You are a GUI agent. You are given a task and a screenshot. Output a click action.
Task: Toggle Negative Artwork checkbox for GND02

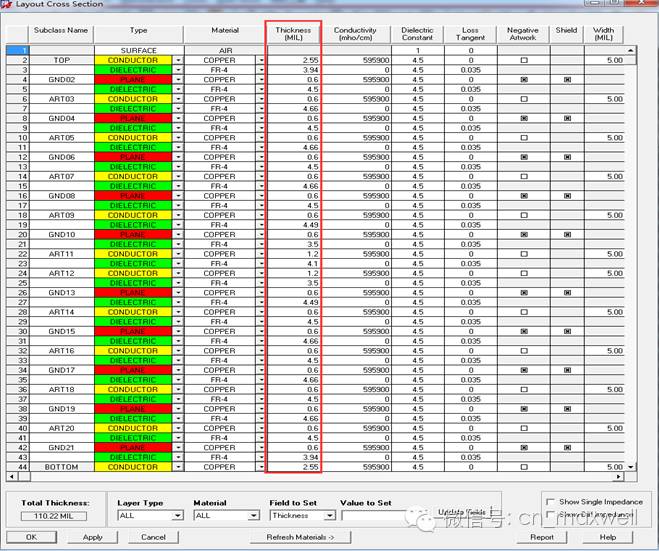522,80
